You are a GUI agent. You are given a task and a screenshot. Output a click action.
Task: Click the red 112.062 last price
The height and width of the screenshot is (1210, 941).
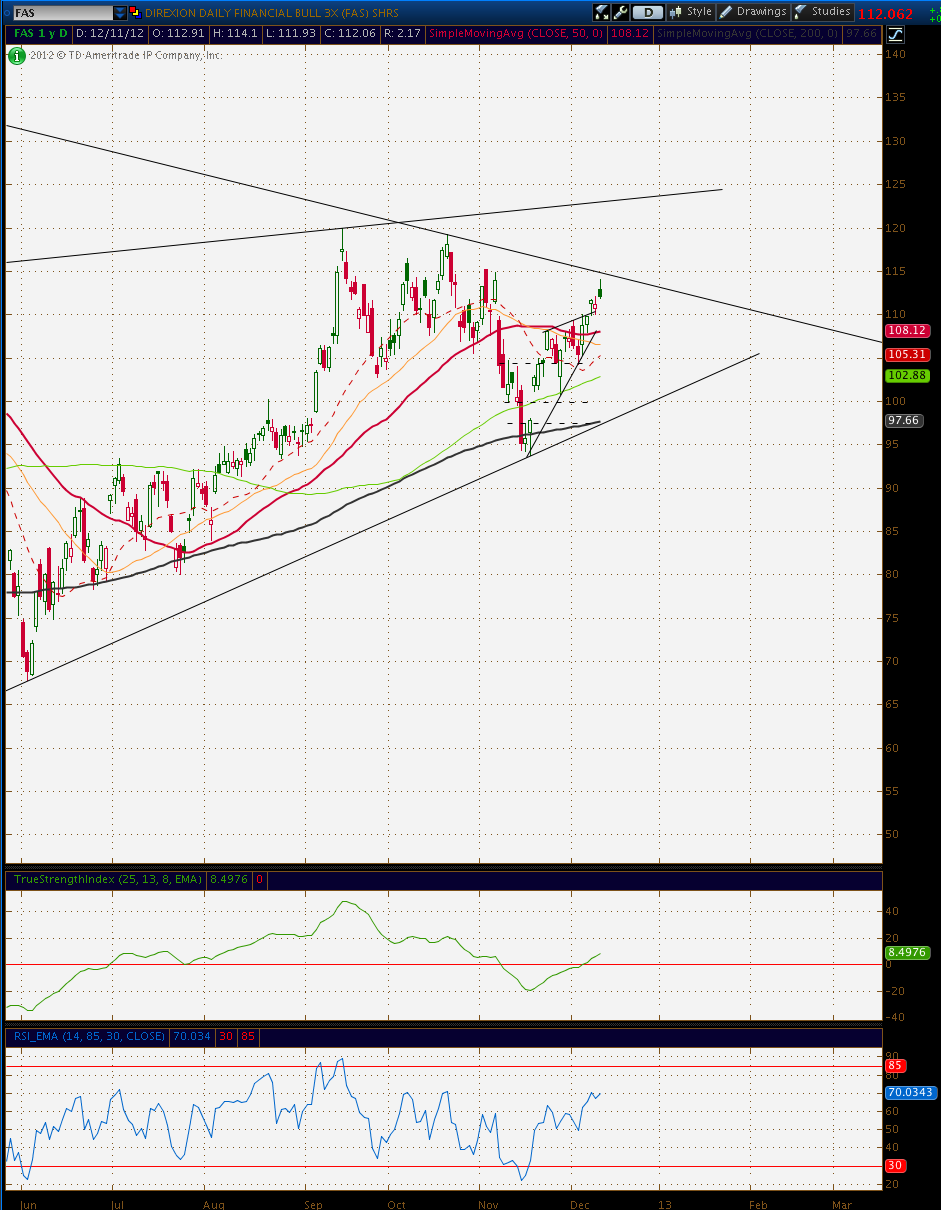(x=885, y=14)
